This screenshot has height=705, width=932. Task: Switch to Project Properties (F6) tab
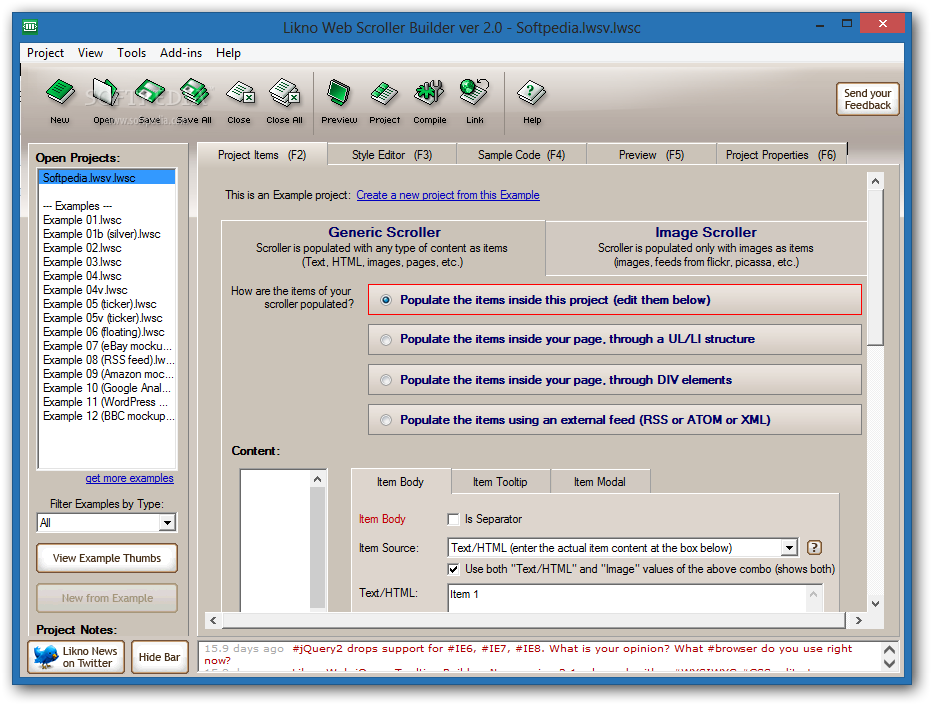pos(781,155)
